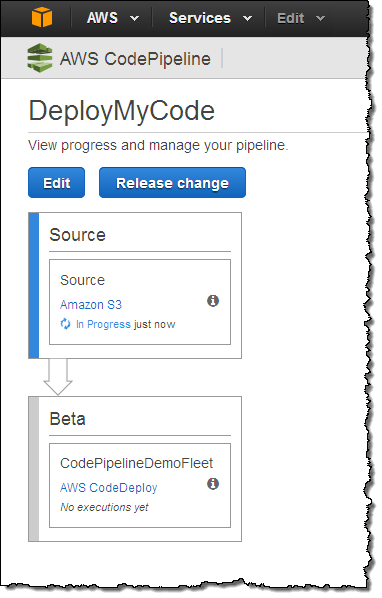Click the Release change button
This screenshot has height=598, width=382.
[172, 183]
